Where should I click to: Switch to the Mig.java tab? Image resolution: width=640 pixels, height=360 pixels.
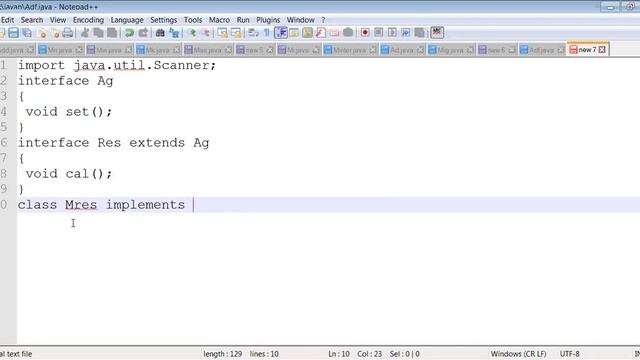coord(450,50)
